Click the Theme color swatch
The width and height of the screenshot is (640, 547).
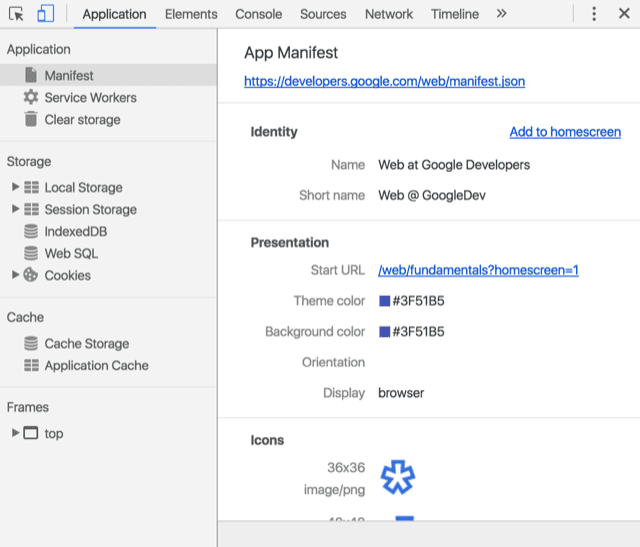[384, 301]
